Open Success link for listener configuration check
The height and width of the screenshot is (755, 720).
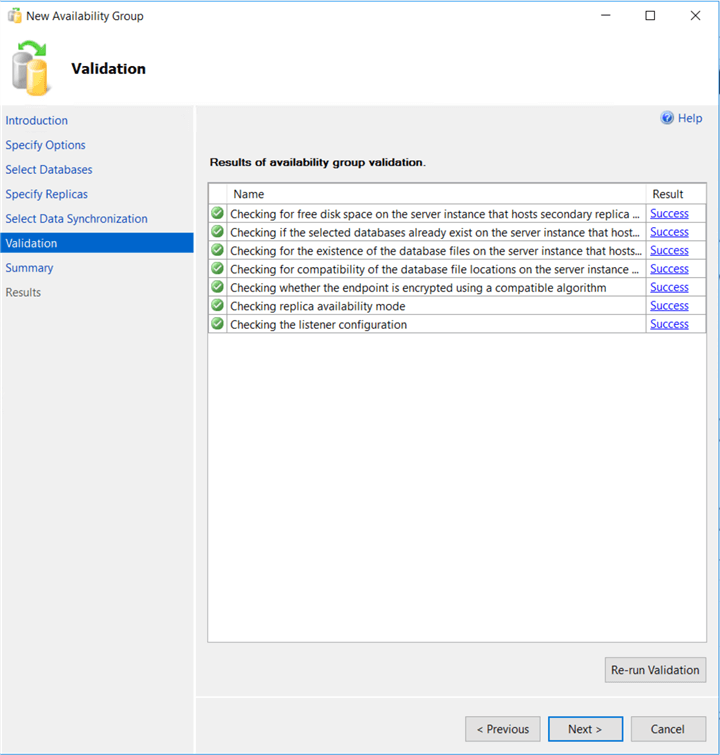click(x=669, y=324)
